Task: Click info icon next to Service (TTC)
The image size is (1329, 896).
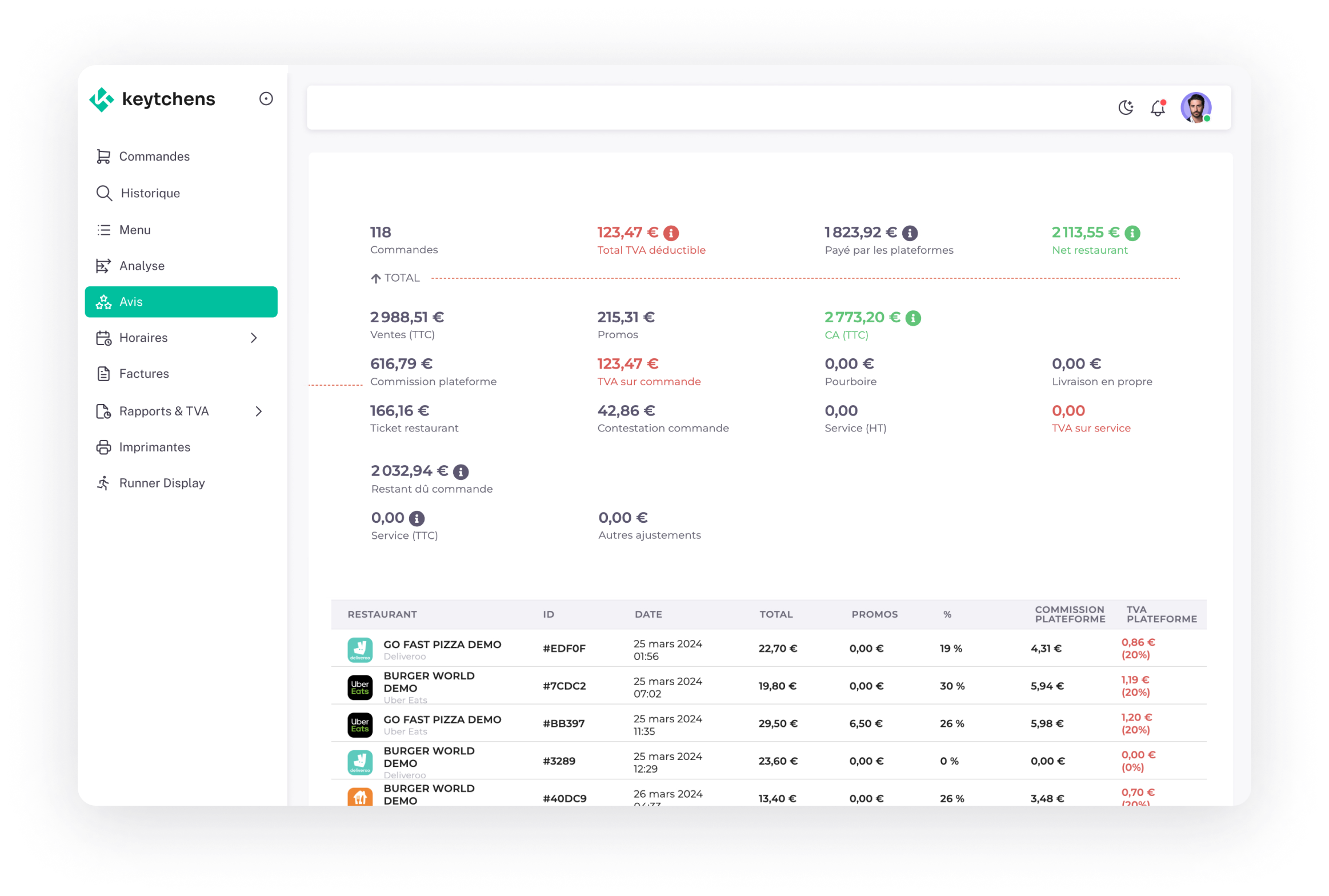Action: pyautogui.click(x=417, y=518)
